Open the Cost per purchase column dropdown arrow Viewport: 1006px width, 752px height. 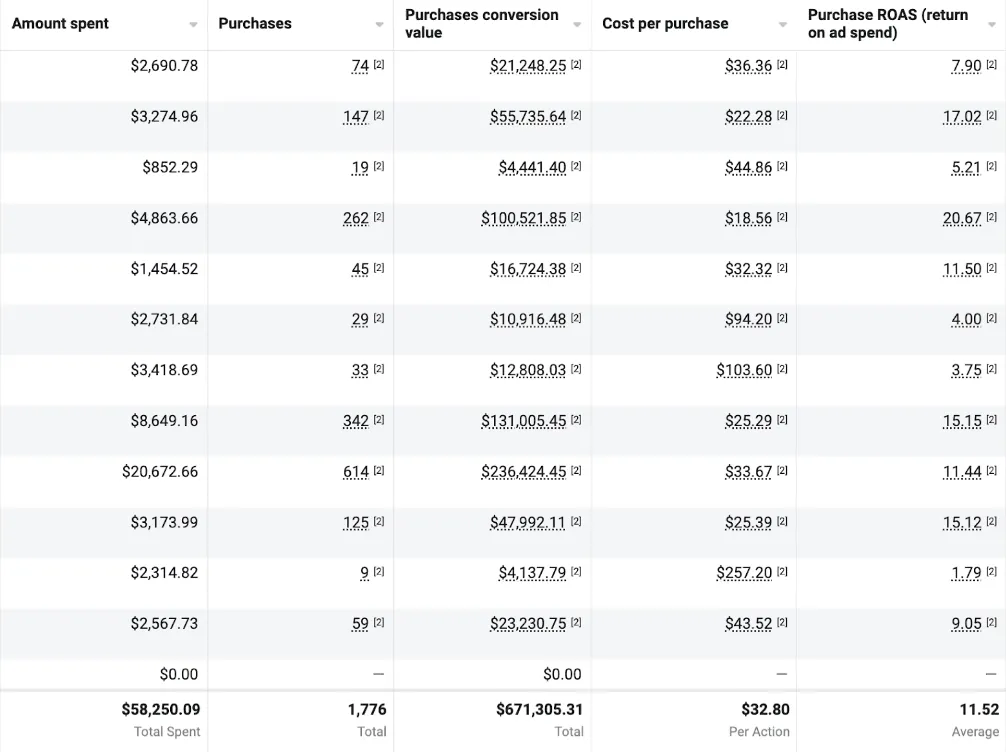coord(782,24)
